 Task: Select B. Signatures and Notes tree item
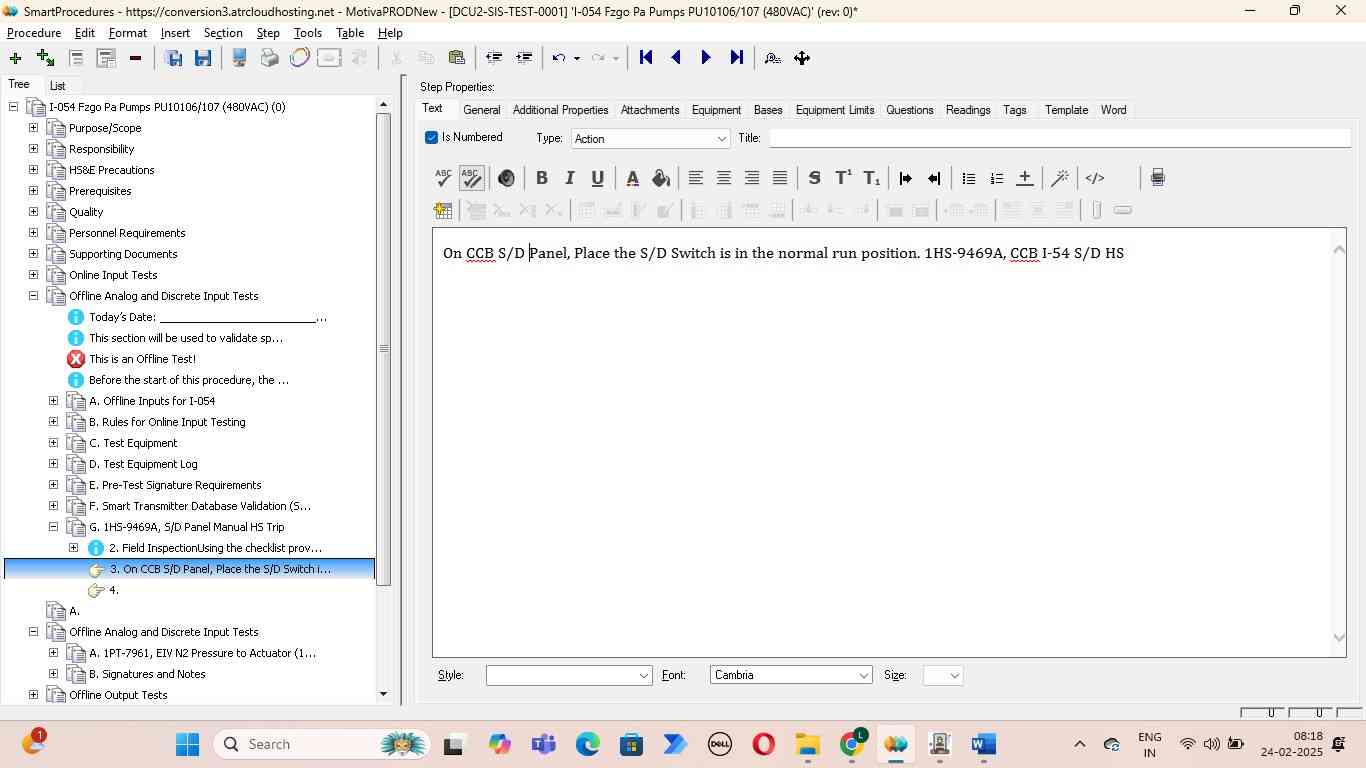147,674
